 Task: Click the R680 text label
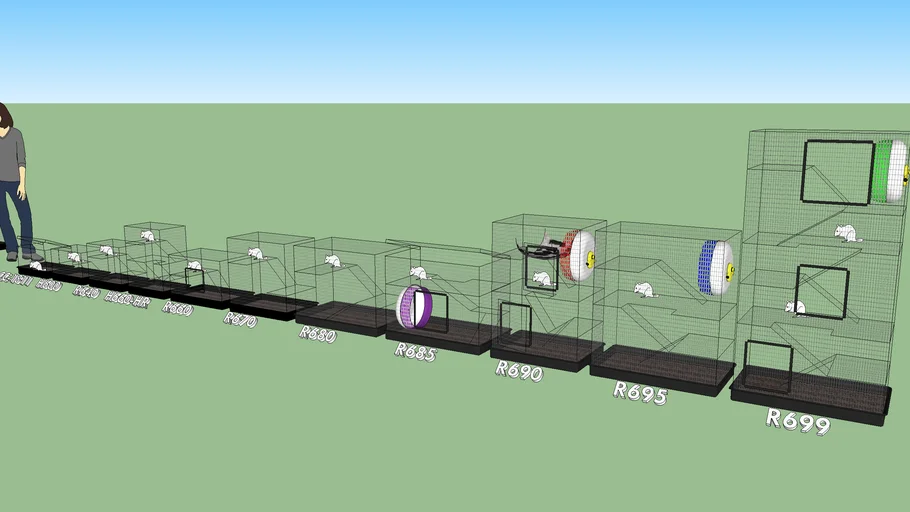click(x=316, y=333)
